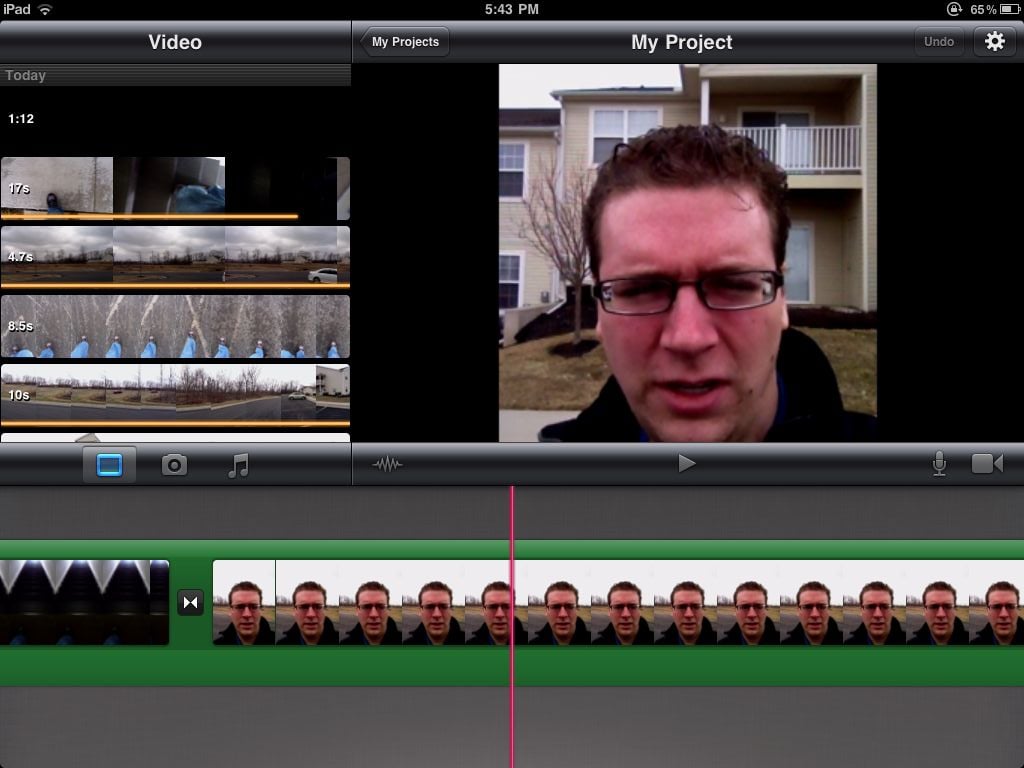
Task: Open the Photos camera icon
Action: coord(174,465)
